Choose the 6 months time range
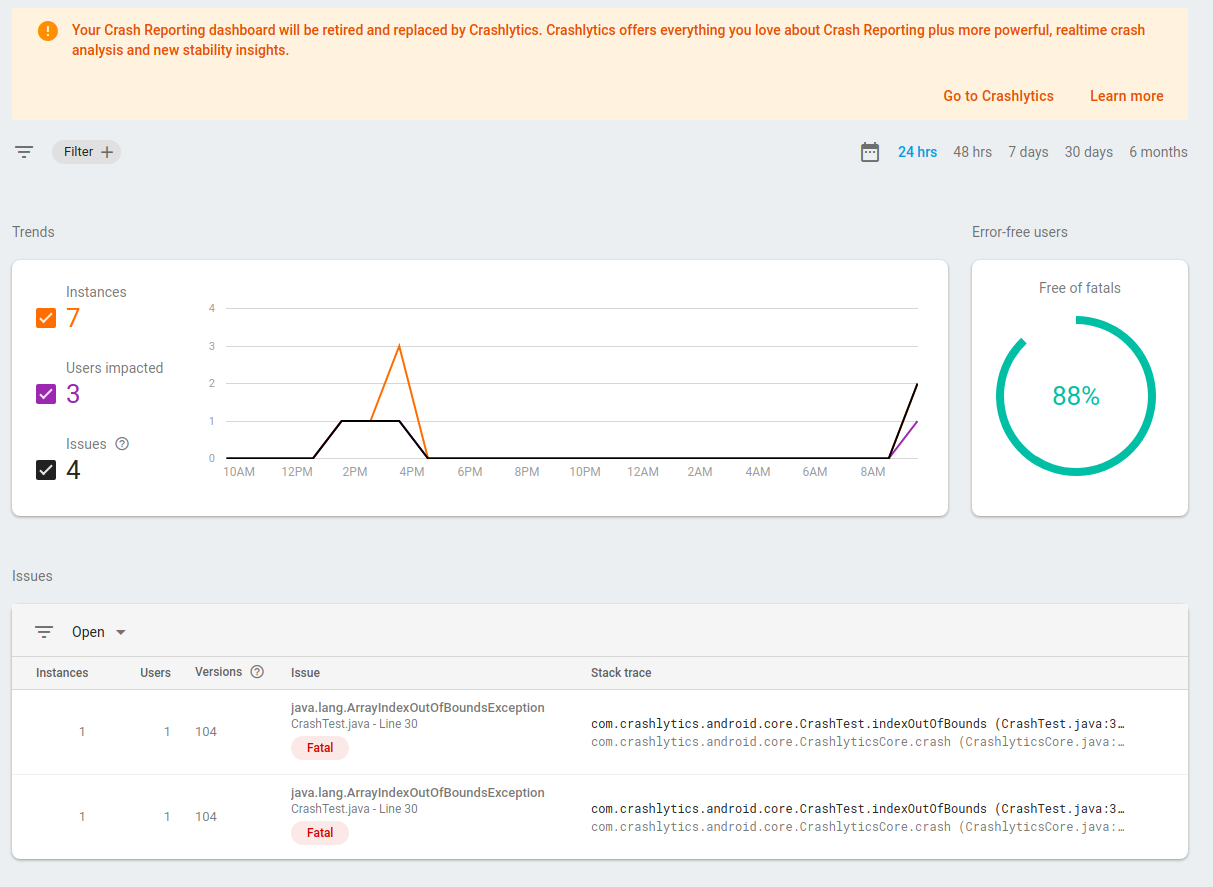 pos(1158,152)
